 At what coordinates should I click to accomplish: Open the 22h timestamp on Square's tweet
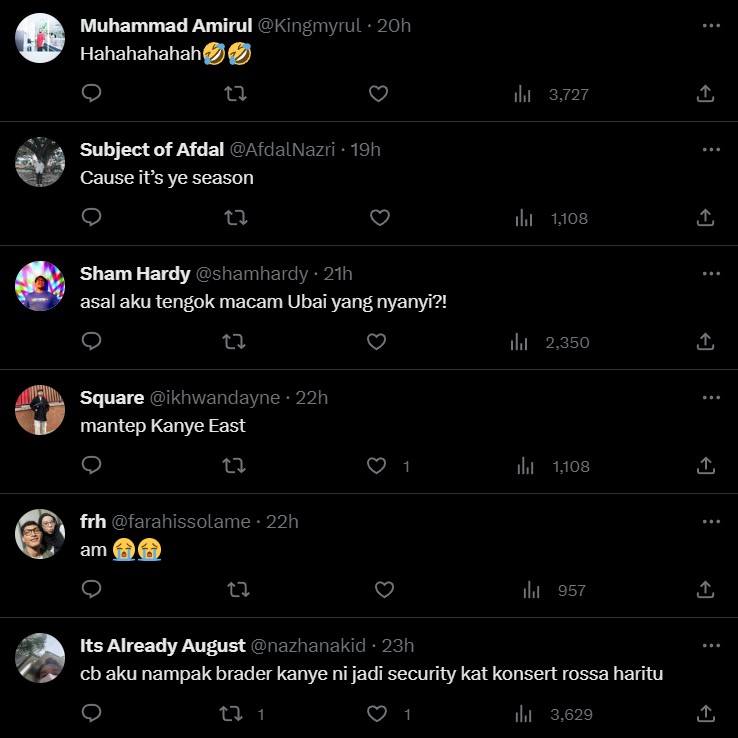pyautogui.click(x=311, y=398)
